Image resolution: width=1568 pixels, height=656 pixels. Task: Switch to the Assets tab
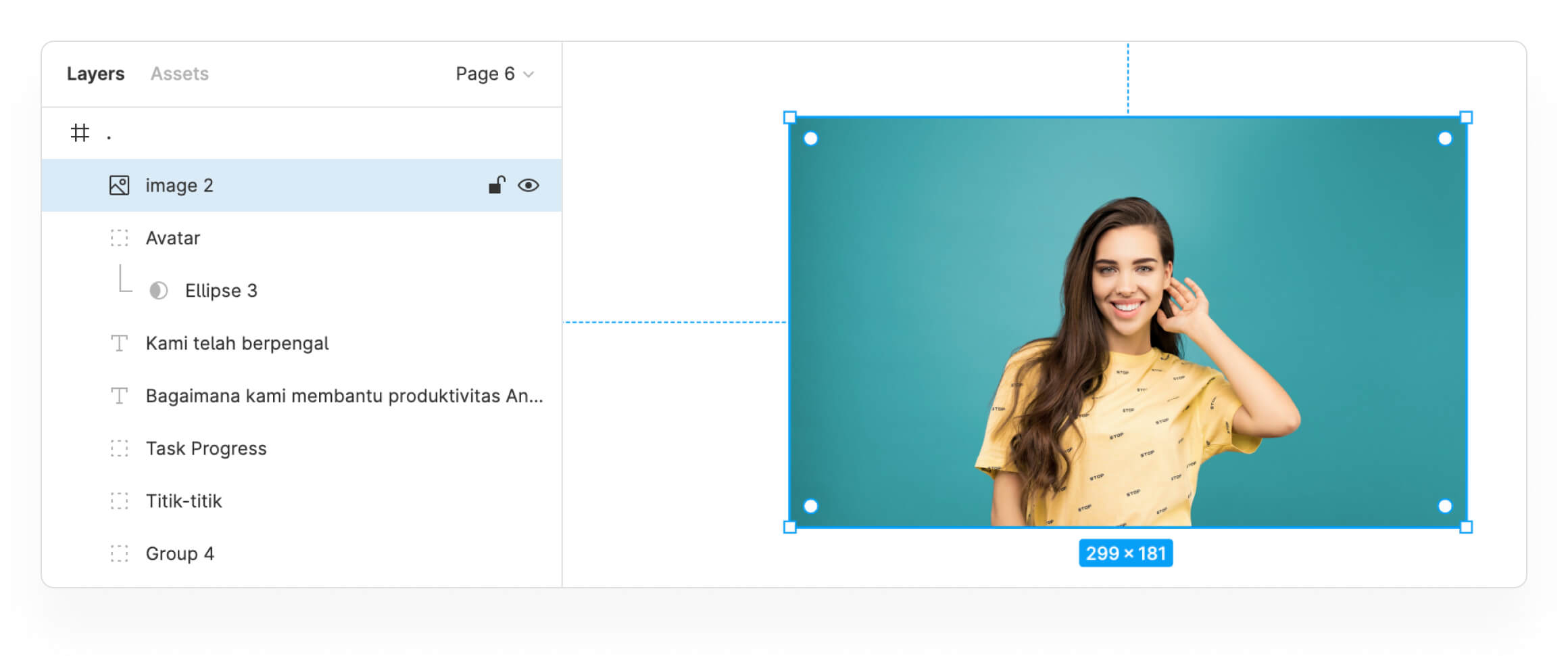[179, 74]
